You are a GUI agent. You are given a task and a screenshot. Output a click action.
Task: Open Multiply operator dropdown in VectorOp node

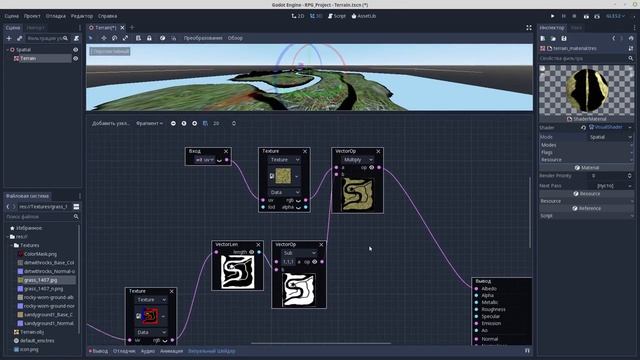tap(358, 160)
